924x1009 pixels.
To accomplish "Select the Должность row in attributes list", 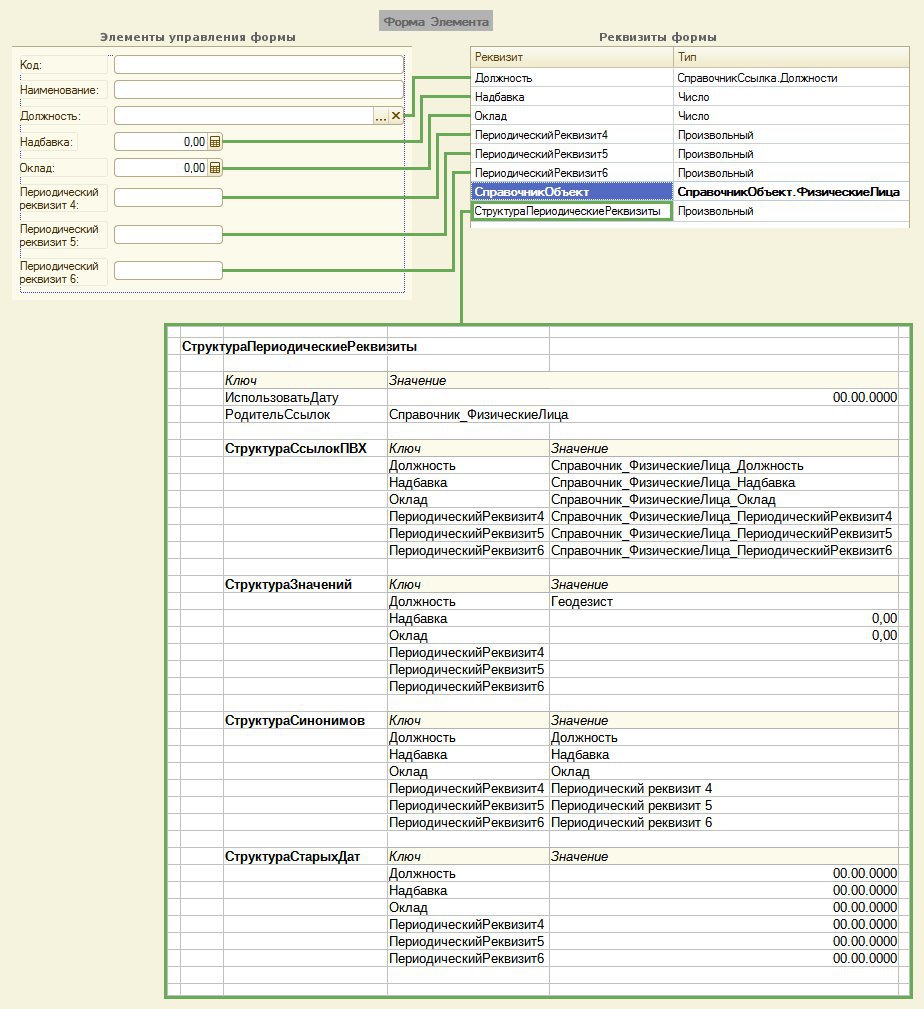I will click(571, 77).
